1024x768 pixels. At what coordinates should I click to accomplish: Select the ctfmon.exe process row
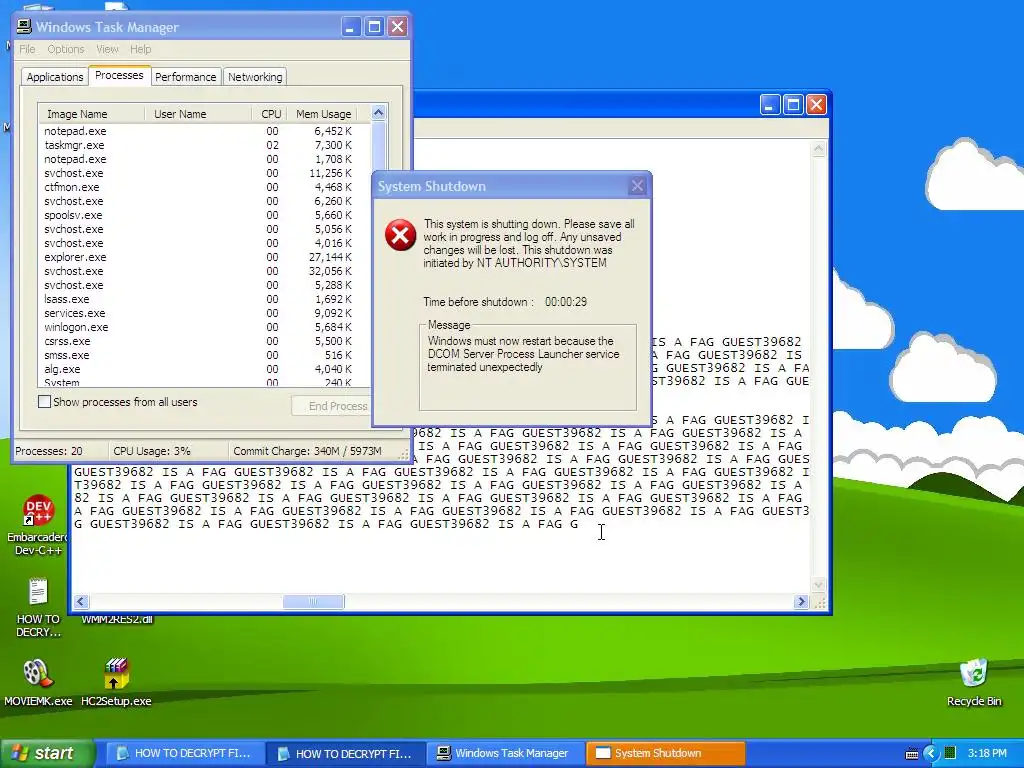click(198, 187)
